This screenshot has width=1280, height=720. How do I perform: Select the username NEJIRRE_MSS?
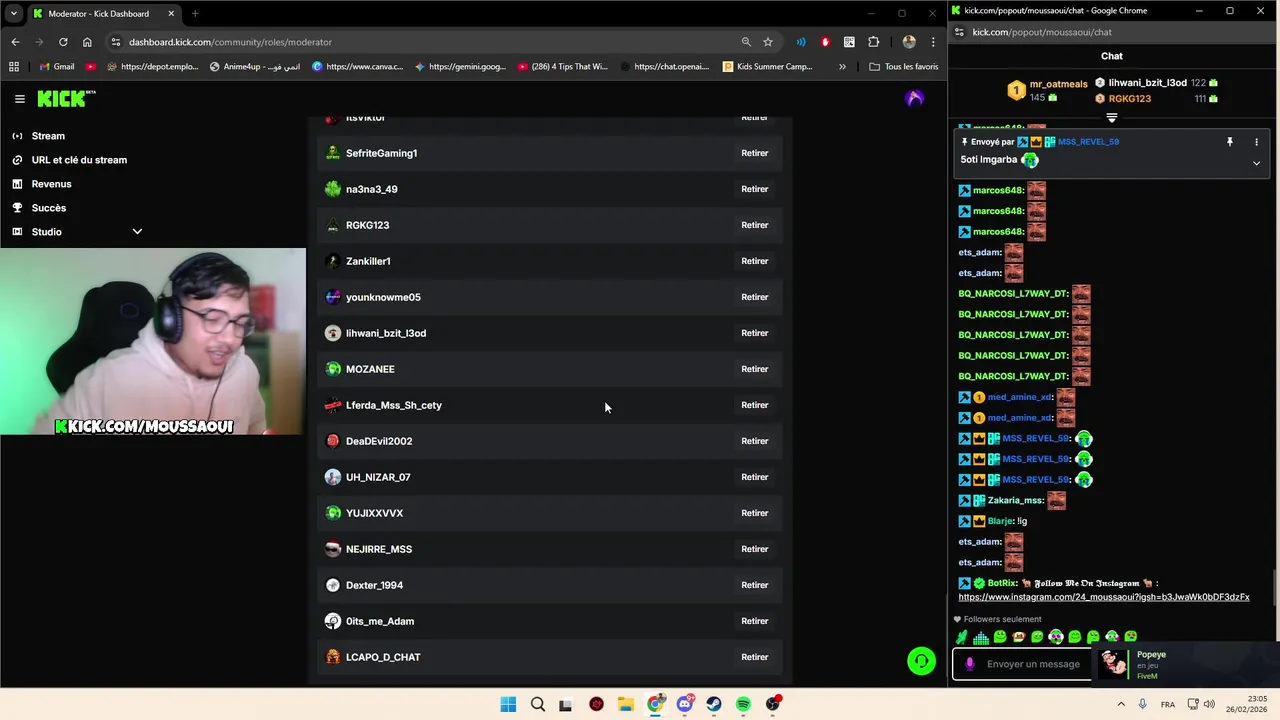tap(379, 549)
